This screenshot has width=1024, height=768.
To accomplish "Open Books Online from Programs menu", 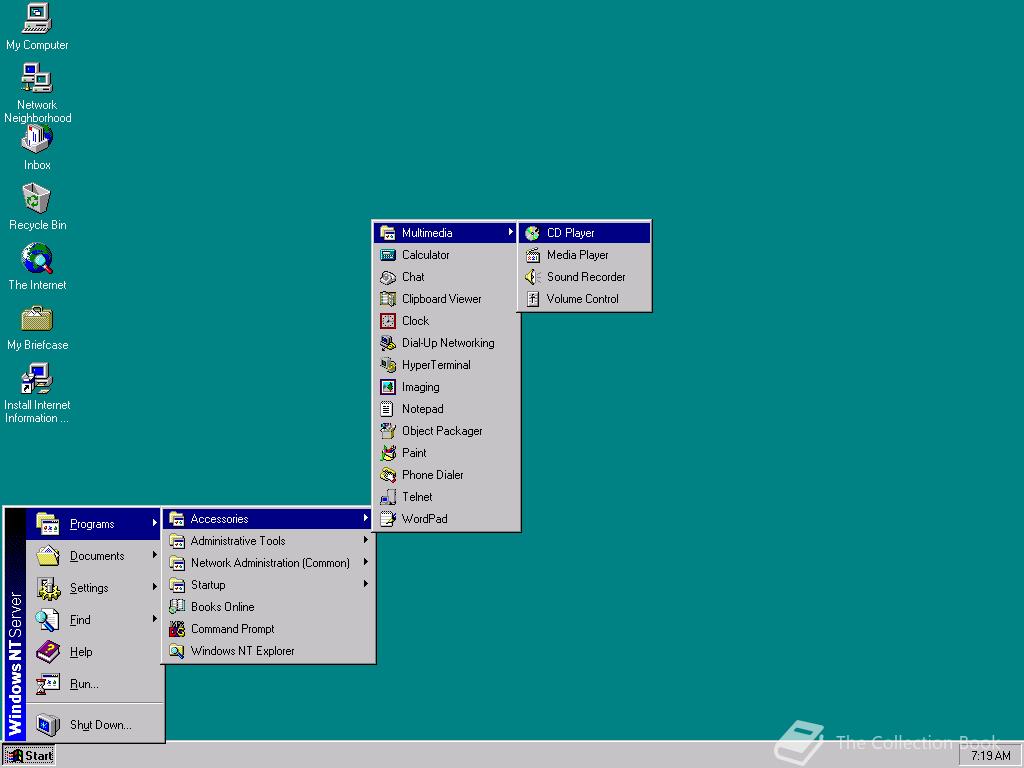I will 268,607.
